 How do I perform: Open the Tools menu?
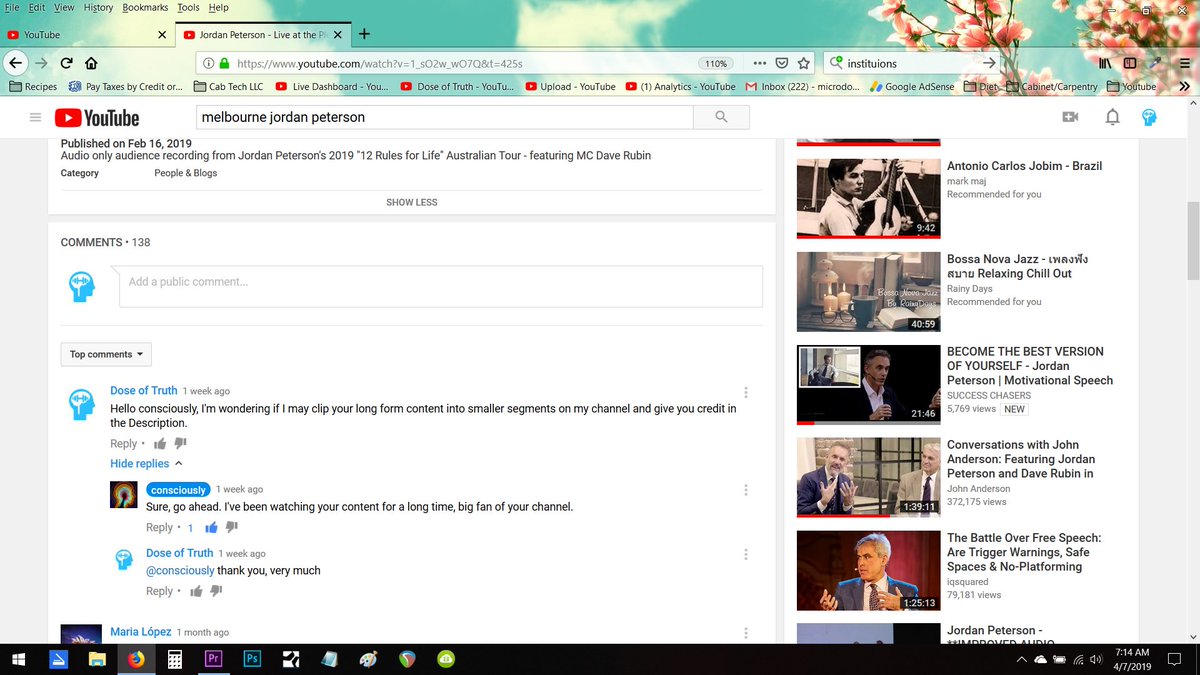click(188, 7)
